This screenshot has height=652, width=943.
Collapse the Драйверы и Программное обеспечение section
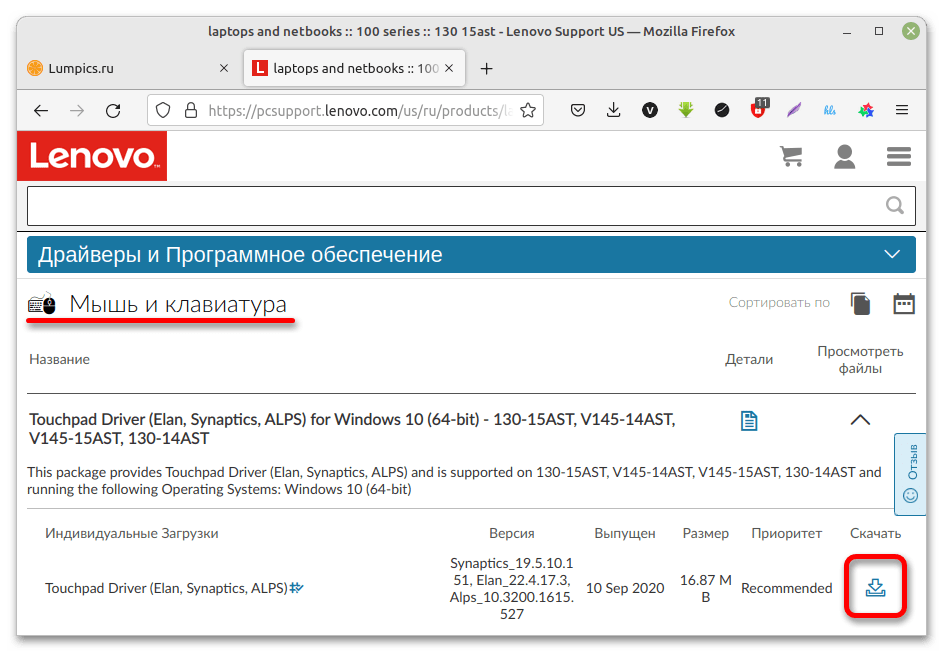tap(893, 254)
